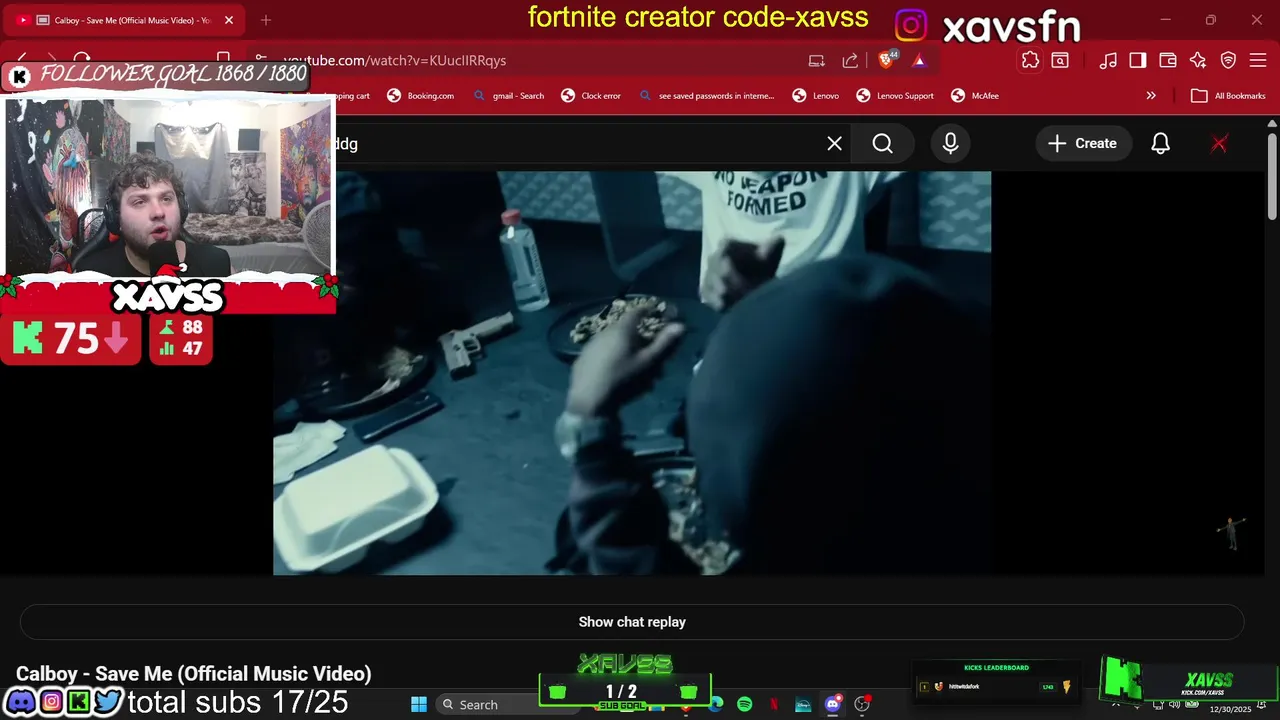Image resolution: width=1280 pixels, height=720 pixels.
Task: Share this page via the share icon
Action: [850, 60]
